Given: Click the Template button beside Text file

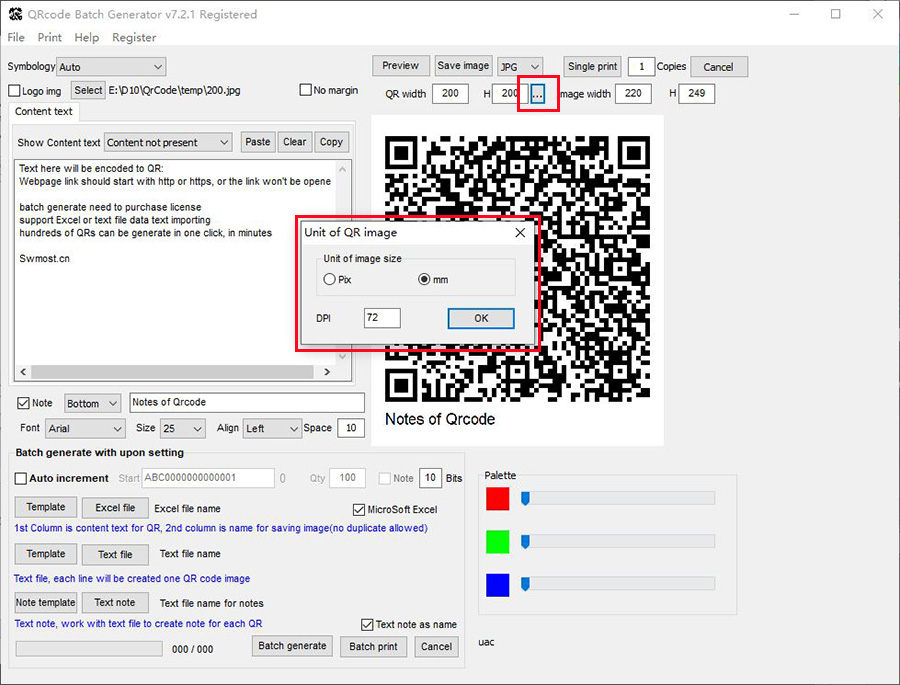Looking at the screenshot, I should (46, 554).
